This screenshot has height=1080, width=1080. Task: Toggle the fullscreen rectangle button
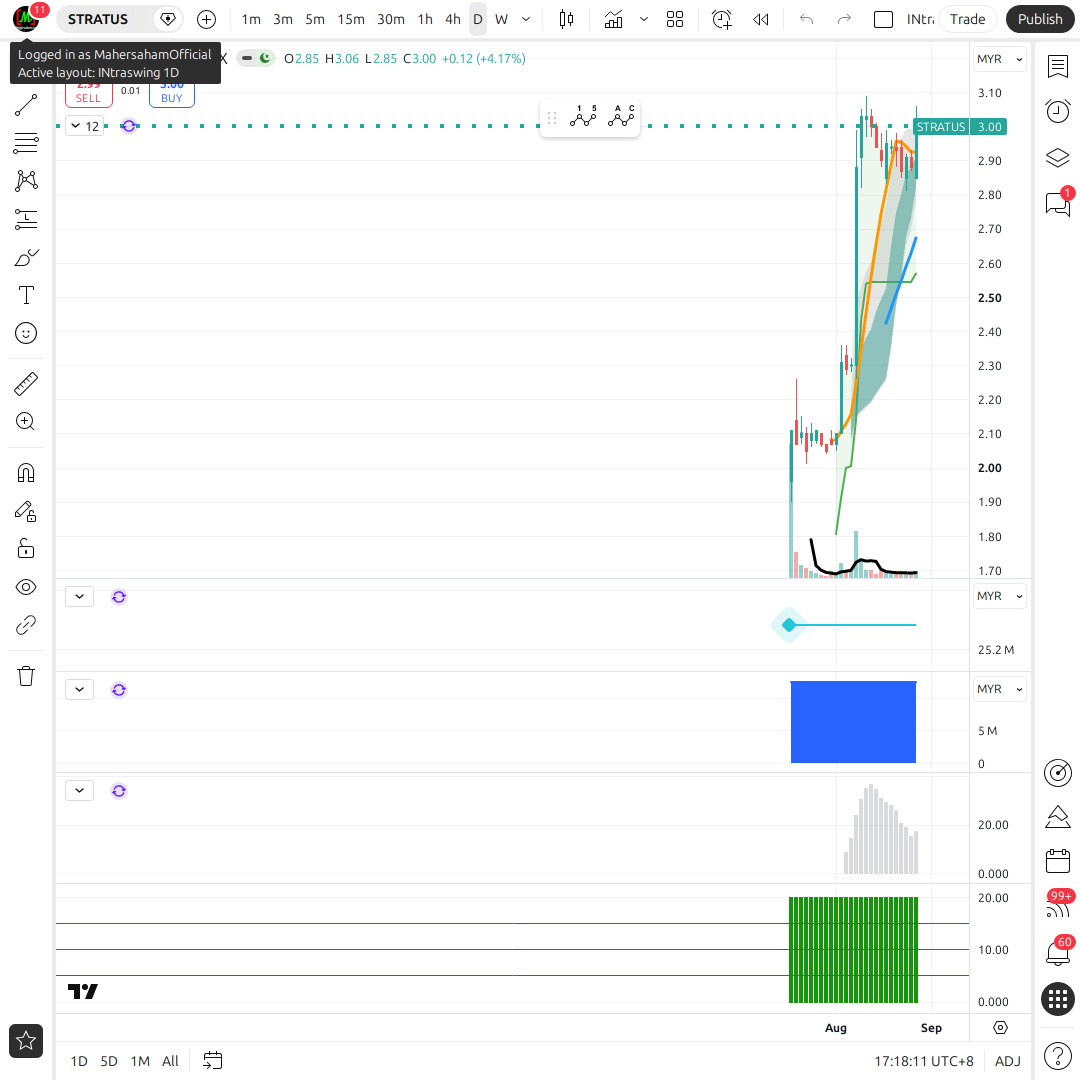(x=883, y=19)
